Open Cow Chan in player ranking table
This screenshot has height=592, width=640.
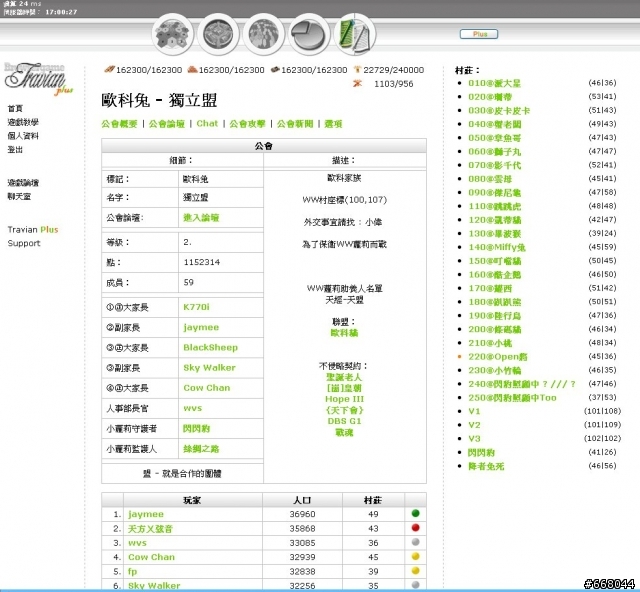click(x=151, y=557)
